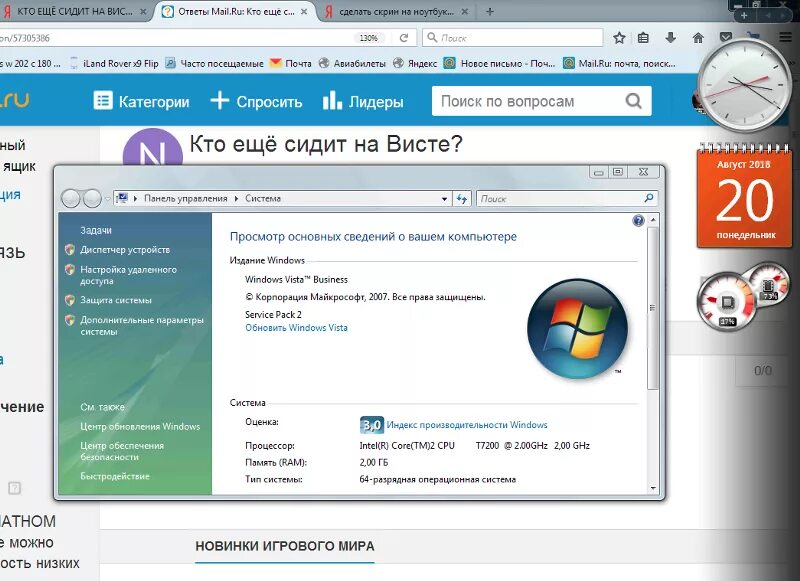Click the magnifier in questions search box
Viewport: 800px width, 581px height.
[x=633, y=101]
